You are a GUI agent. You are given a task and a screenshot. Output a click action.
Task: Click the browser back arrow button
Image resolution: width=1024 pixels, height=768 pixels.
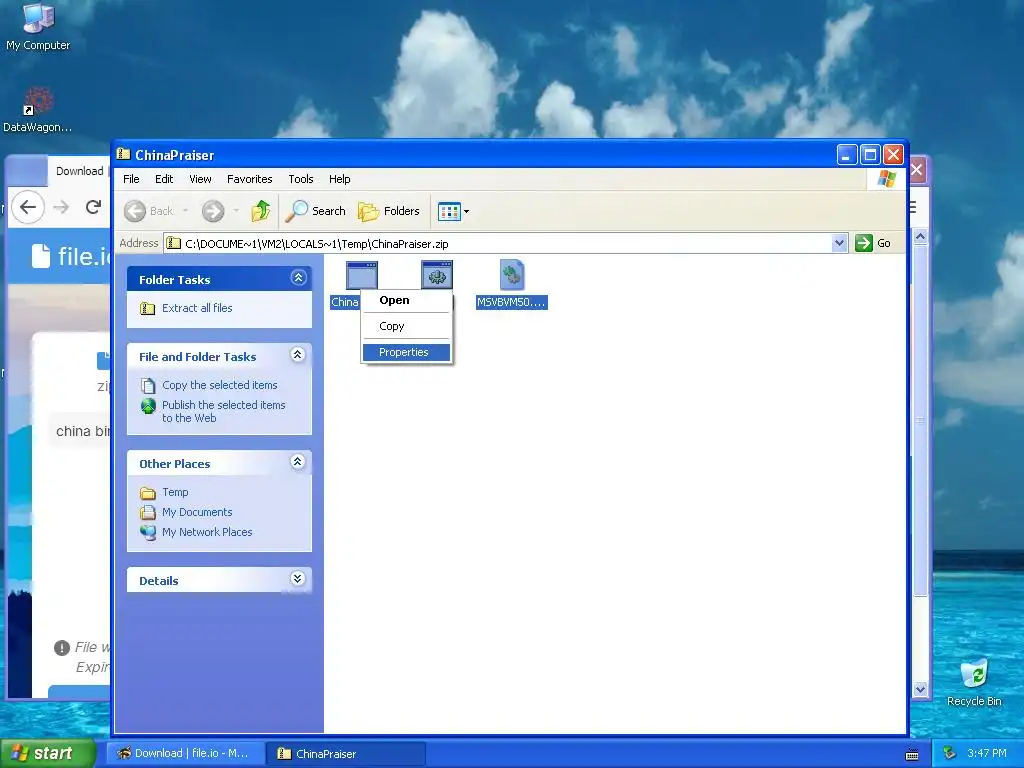click(27, 207)
